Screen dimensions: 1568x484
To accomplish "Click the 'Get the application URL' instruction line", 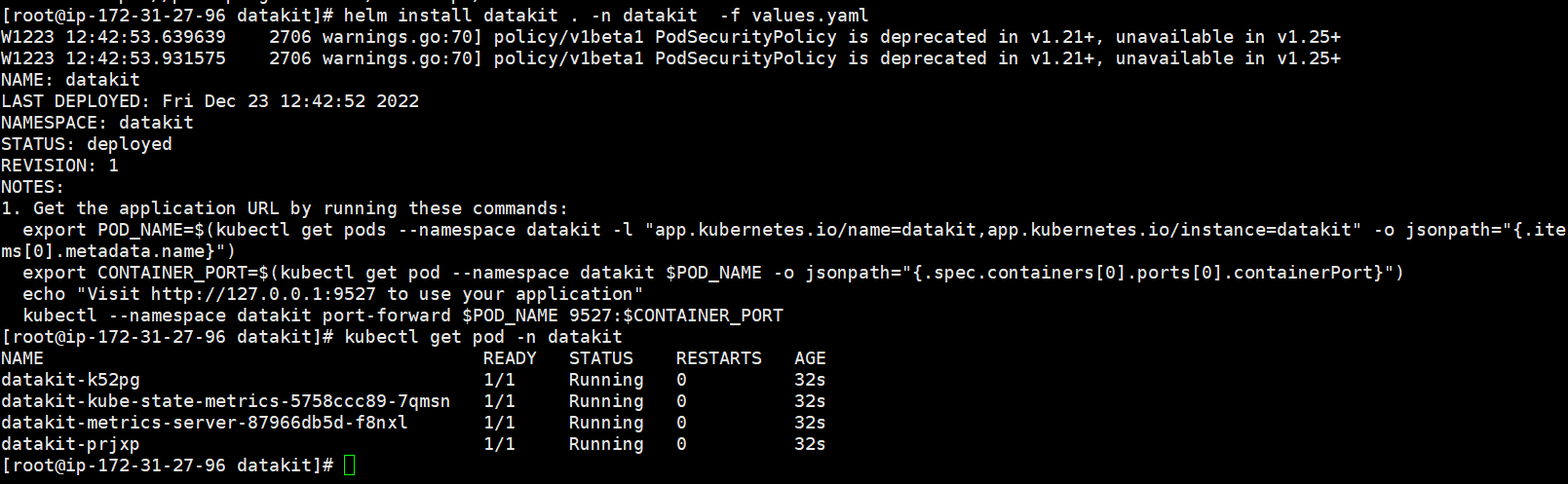I will pos(285,208).
